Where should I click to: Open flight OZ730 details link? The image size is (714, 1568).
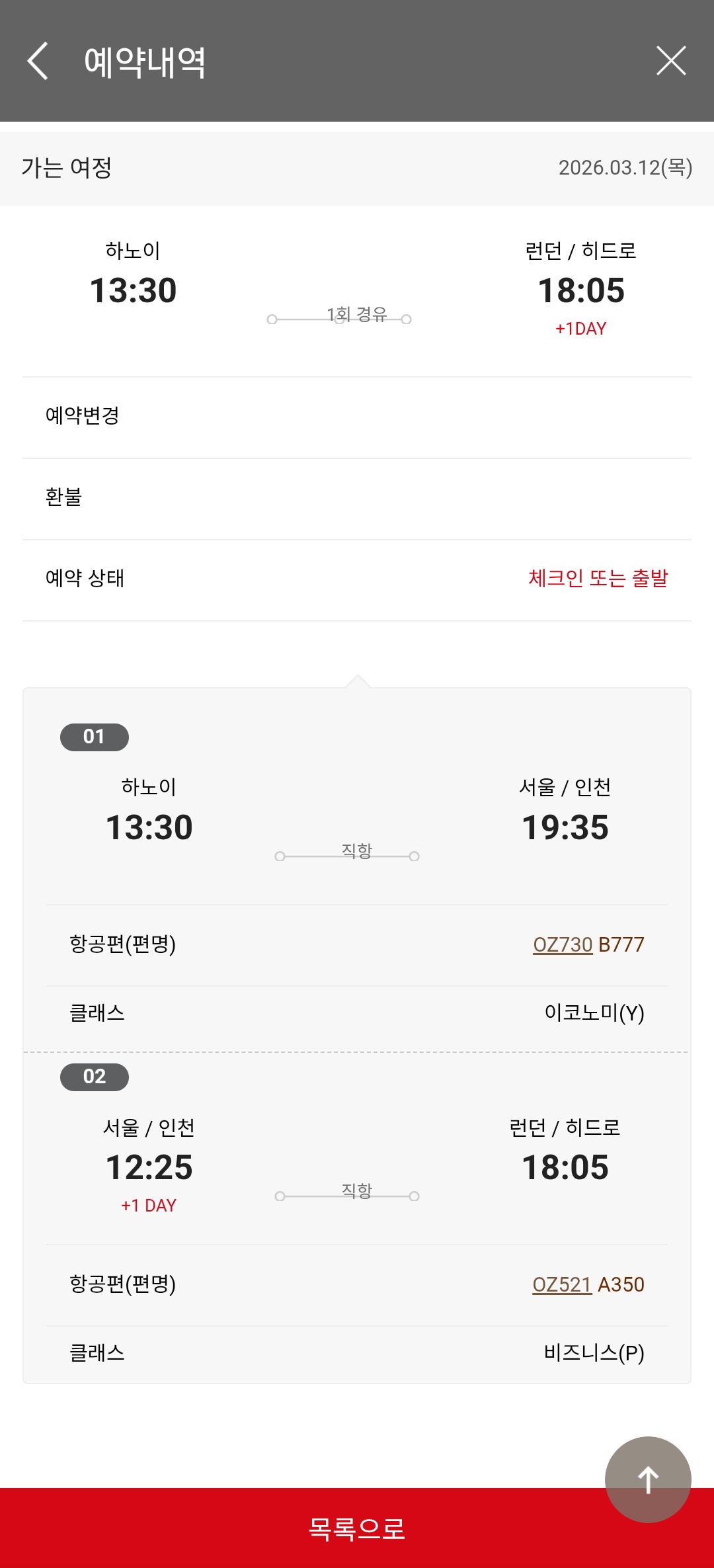coord(563,944)
